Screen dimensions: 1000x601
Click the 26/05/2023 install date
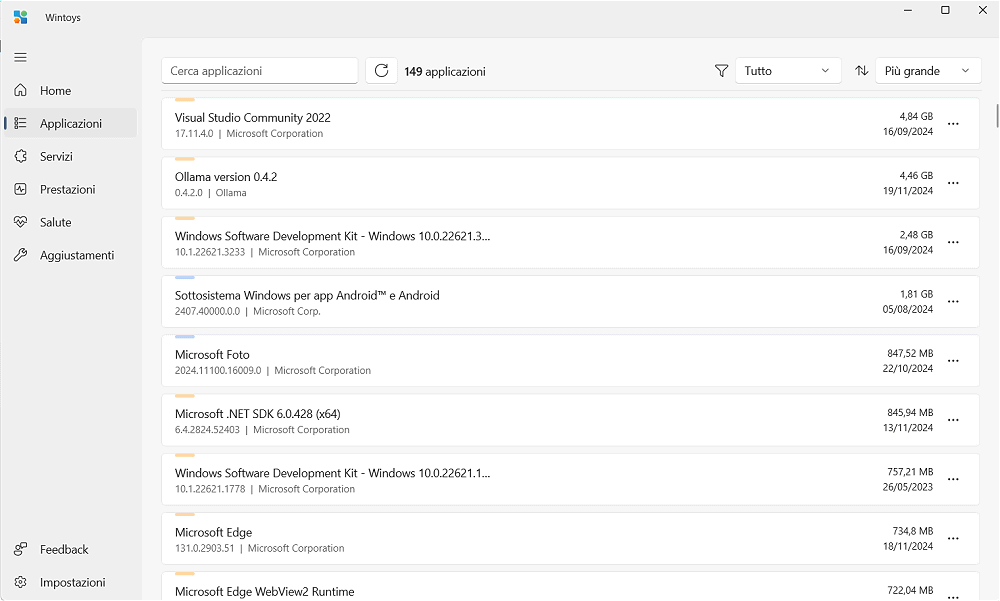pos(908,487)
